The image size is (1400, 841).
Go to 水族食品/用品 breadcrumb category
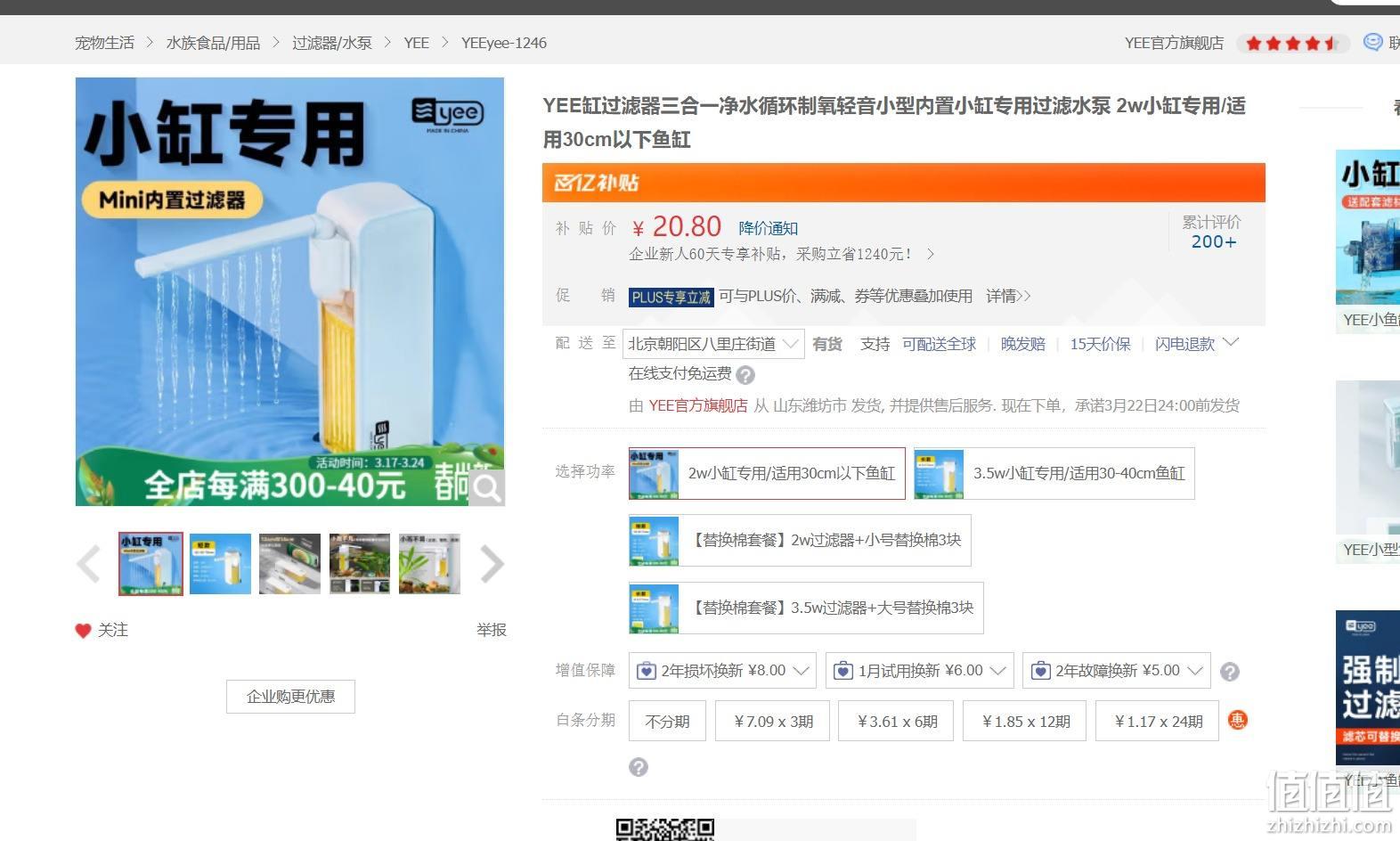pos(213,43)
